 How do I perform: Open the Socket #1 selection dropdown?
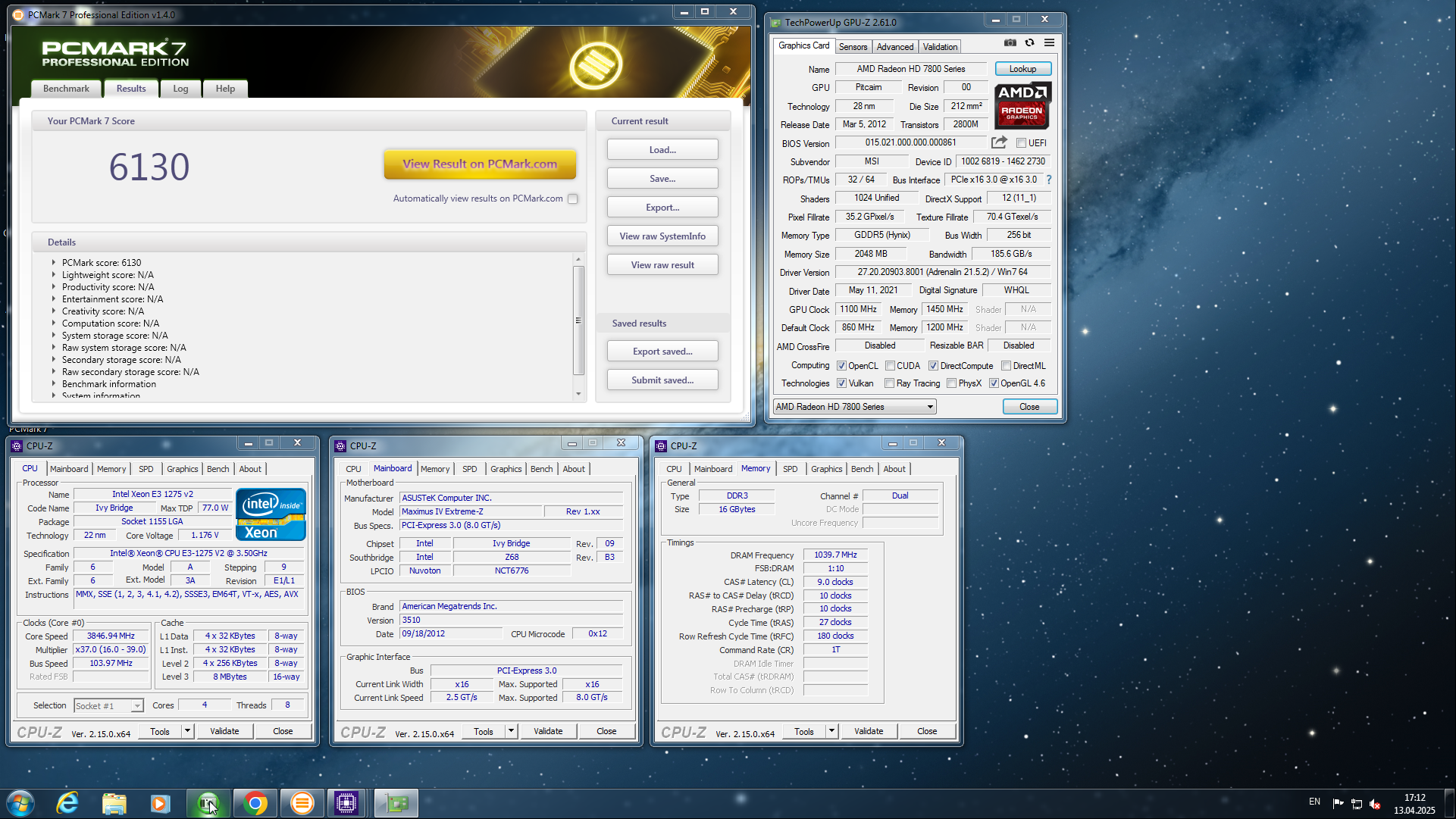(108, 705)
